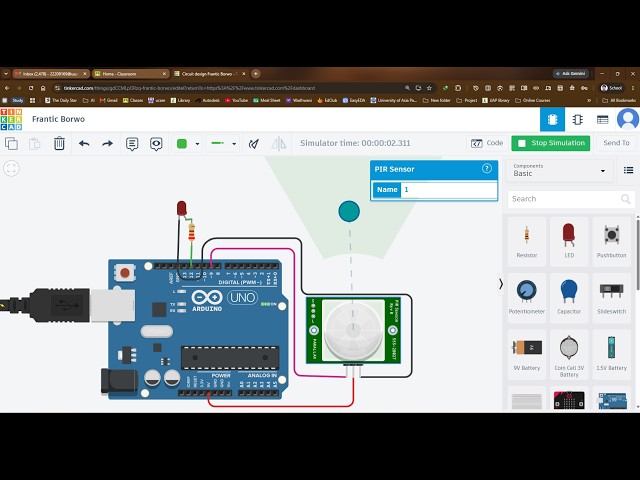Switch to the Inbox Gmail tab
The width and height of the screenshot is (640, 480).
pyautogui.click(x=50, y=74)
